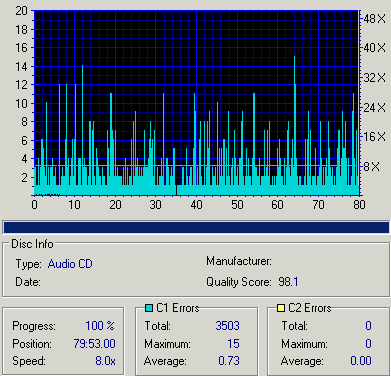391x376 pixels.
Task: Click the Position value 79:53.00
Action: 94,344
